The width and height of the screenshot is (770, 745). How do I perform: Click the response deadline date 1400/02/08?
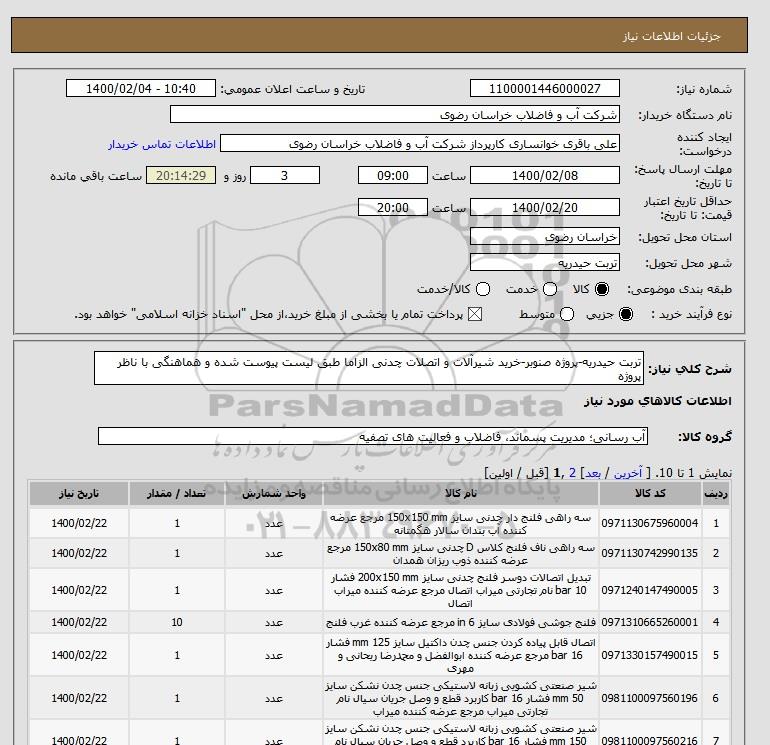click(x=545, y=175)
